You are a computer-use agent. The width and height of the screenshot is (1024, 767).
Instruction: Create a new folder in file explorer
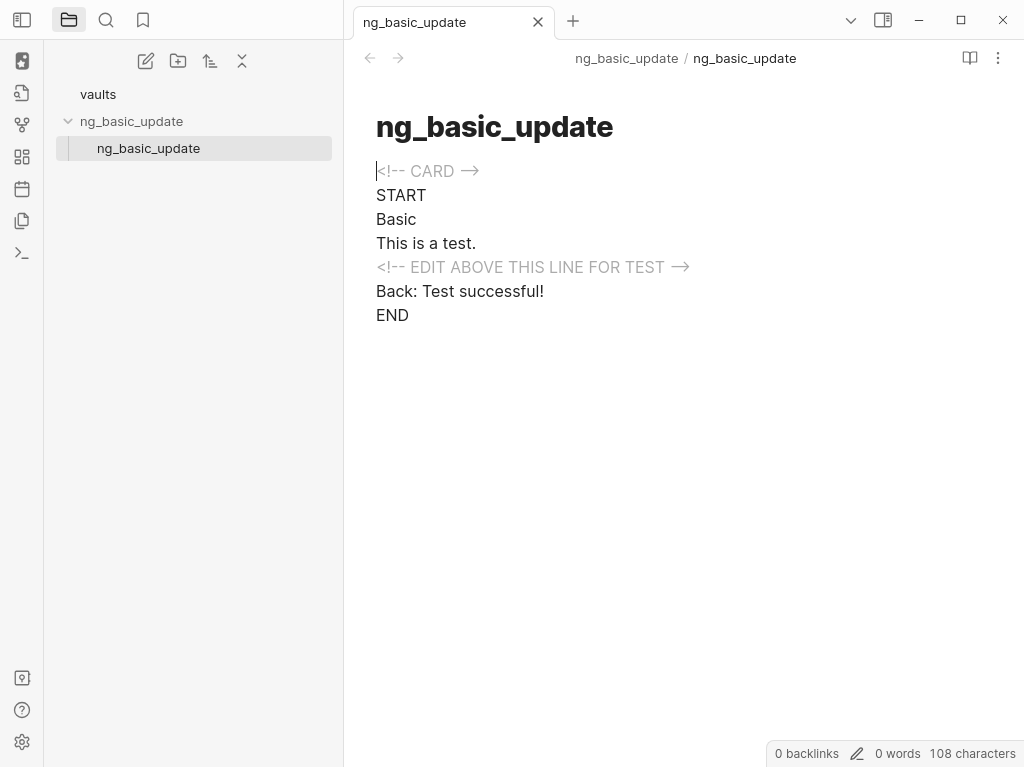178,61
